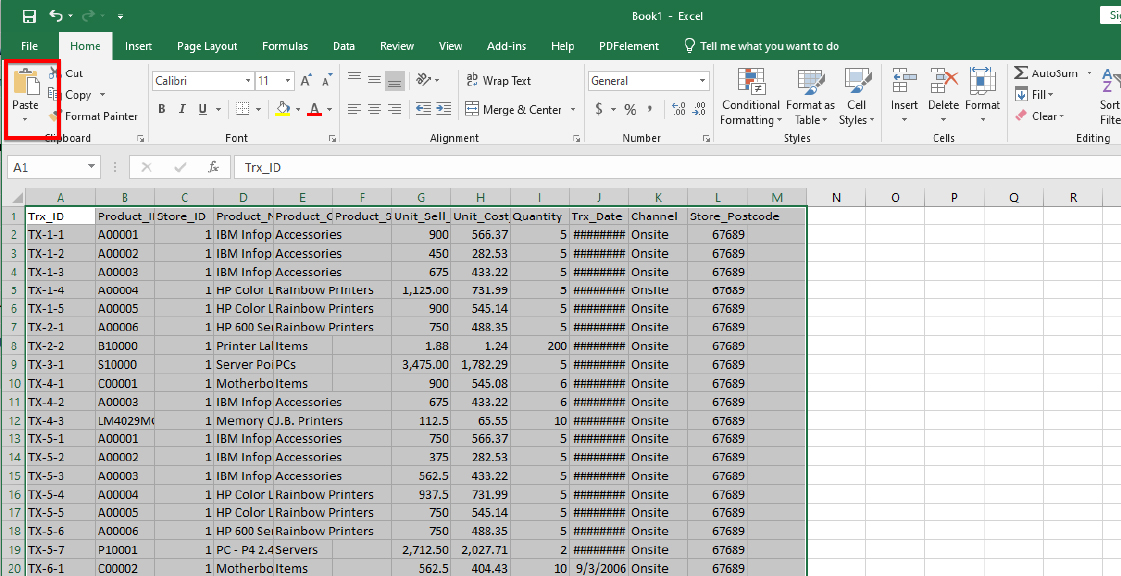Open the Number Format dropdown showing General

[x=648, y=80]
